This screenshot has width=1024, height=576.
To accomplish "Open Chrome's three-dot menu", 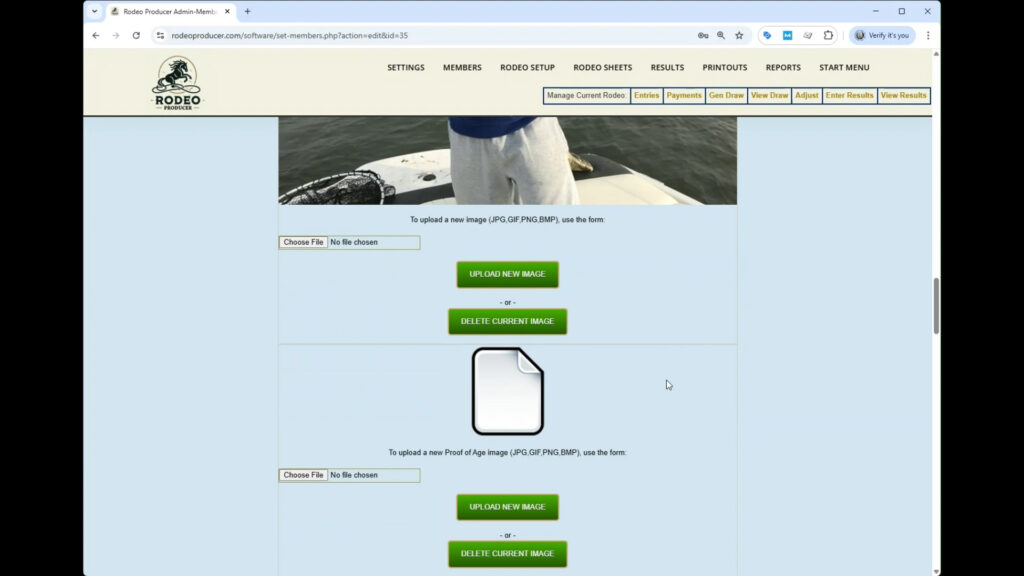I will 927,35.
